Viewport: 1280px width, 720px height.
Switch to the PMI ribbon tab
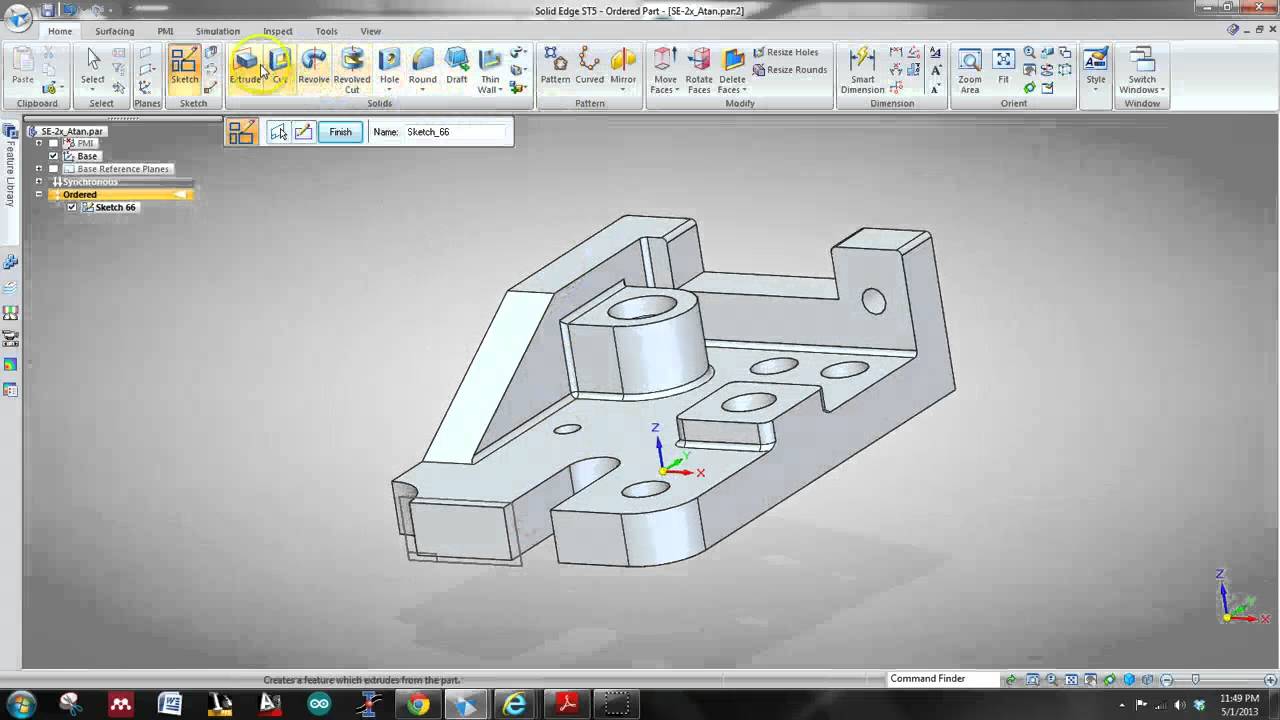point(166,31)
